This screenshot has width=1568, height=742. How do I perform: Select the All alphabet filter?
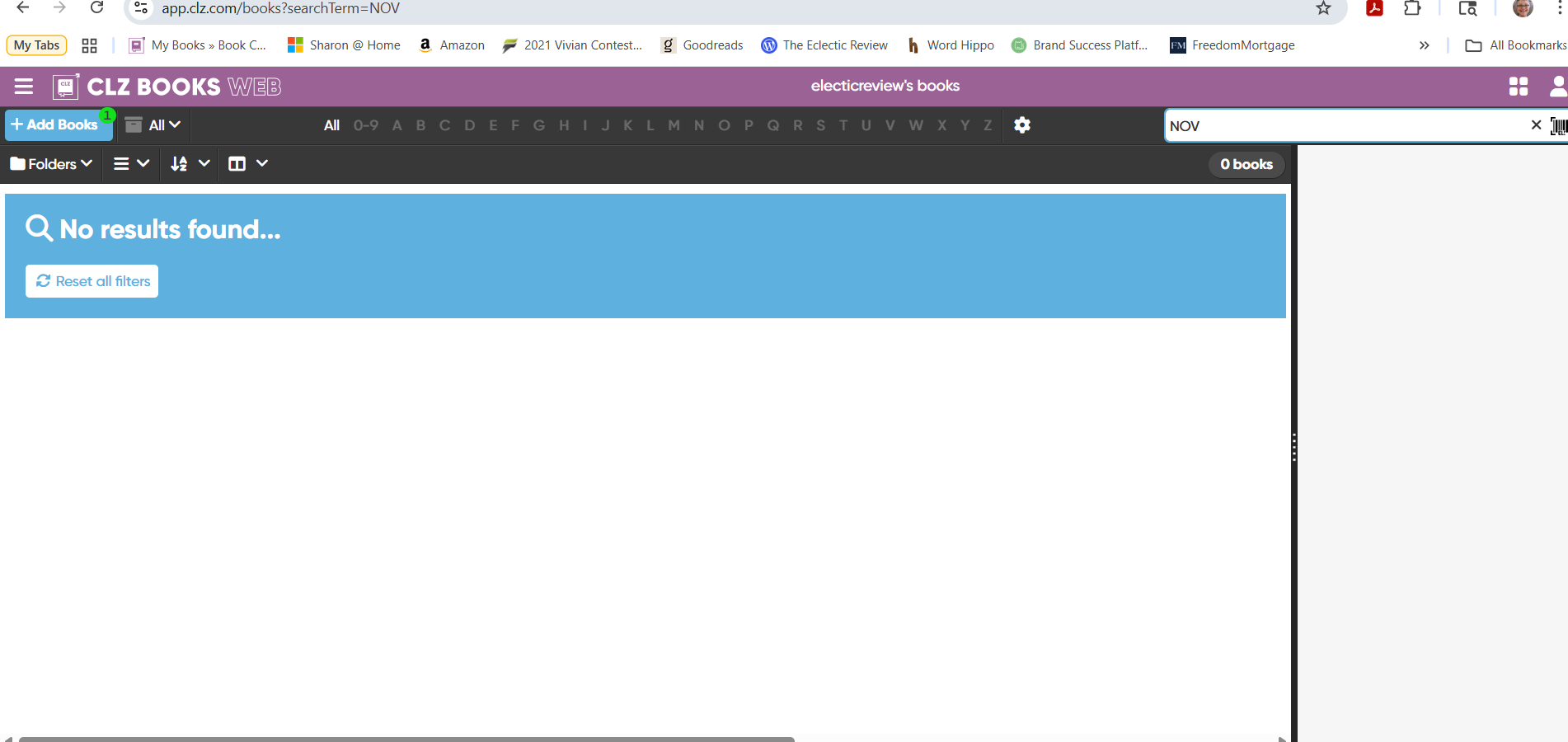[x=331, y=125]
